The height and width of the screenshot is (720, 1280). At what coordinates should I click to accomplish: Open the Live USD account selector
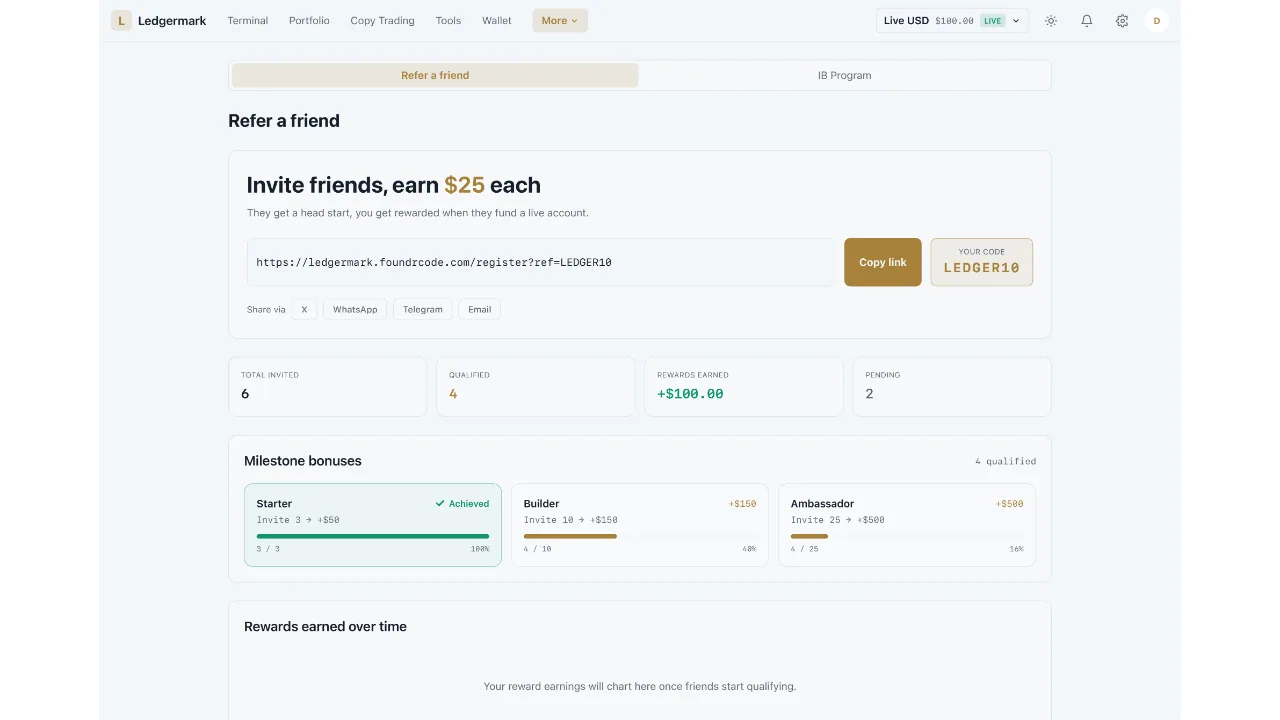(952, 20)
